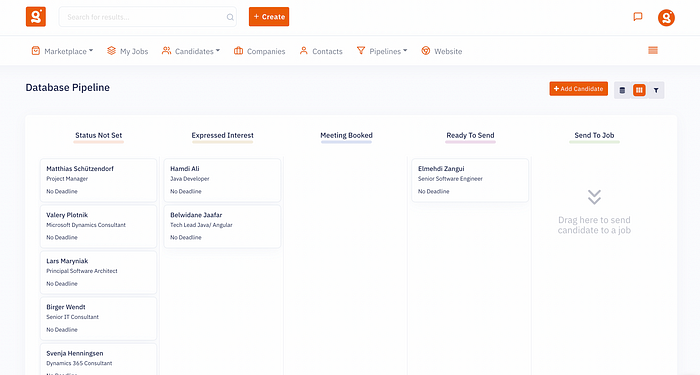Open the Contacts menu item

point(321,51)
